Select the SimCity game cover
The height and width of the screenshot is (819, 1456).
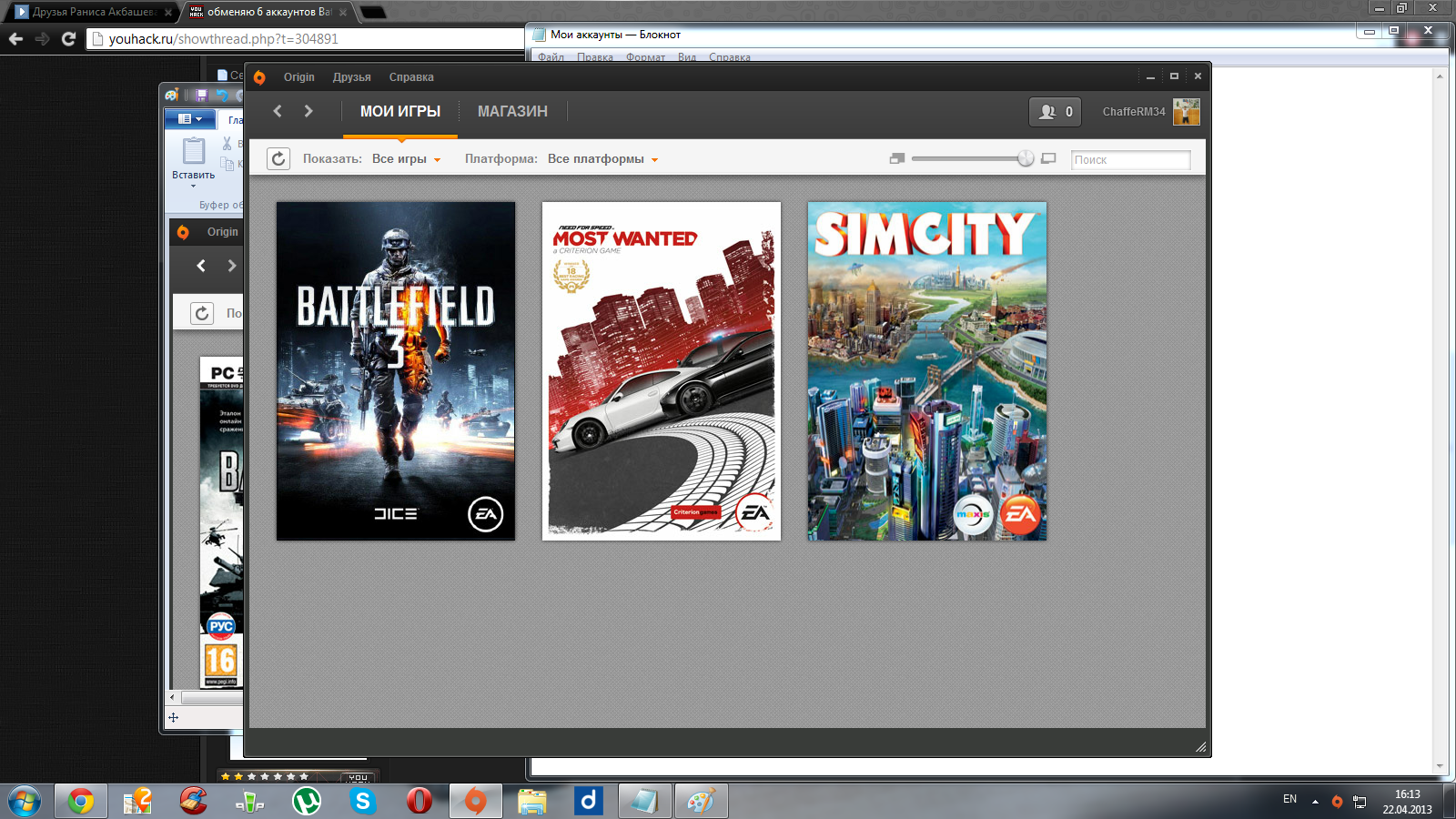click(927, 371)
